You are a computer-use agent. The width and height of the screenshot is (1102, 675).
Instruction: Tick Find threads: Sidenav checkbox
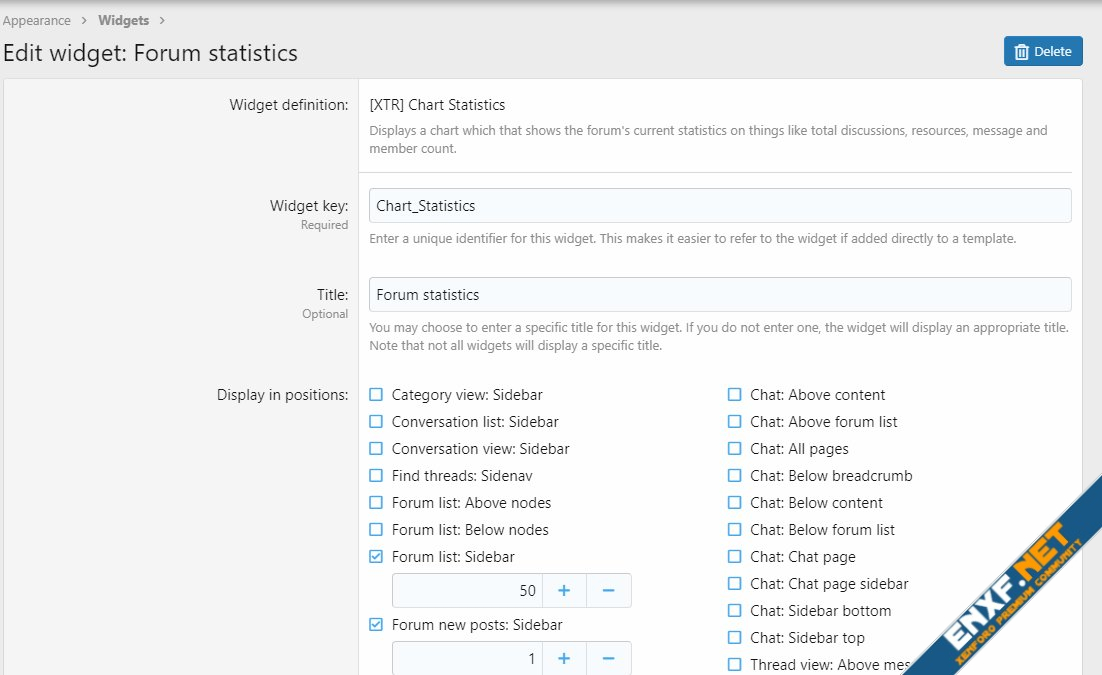tap(376, 476)
